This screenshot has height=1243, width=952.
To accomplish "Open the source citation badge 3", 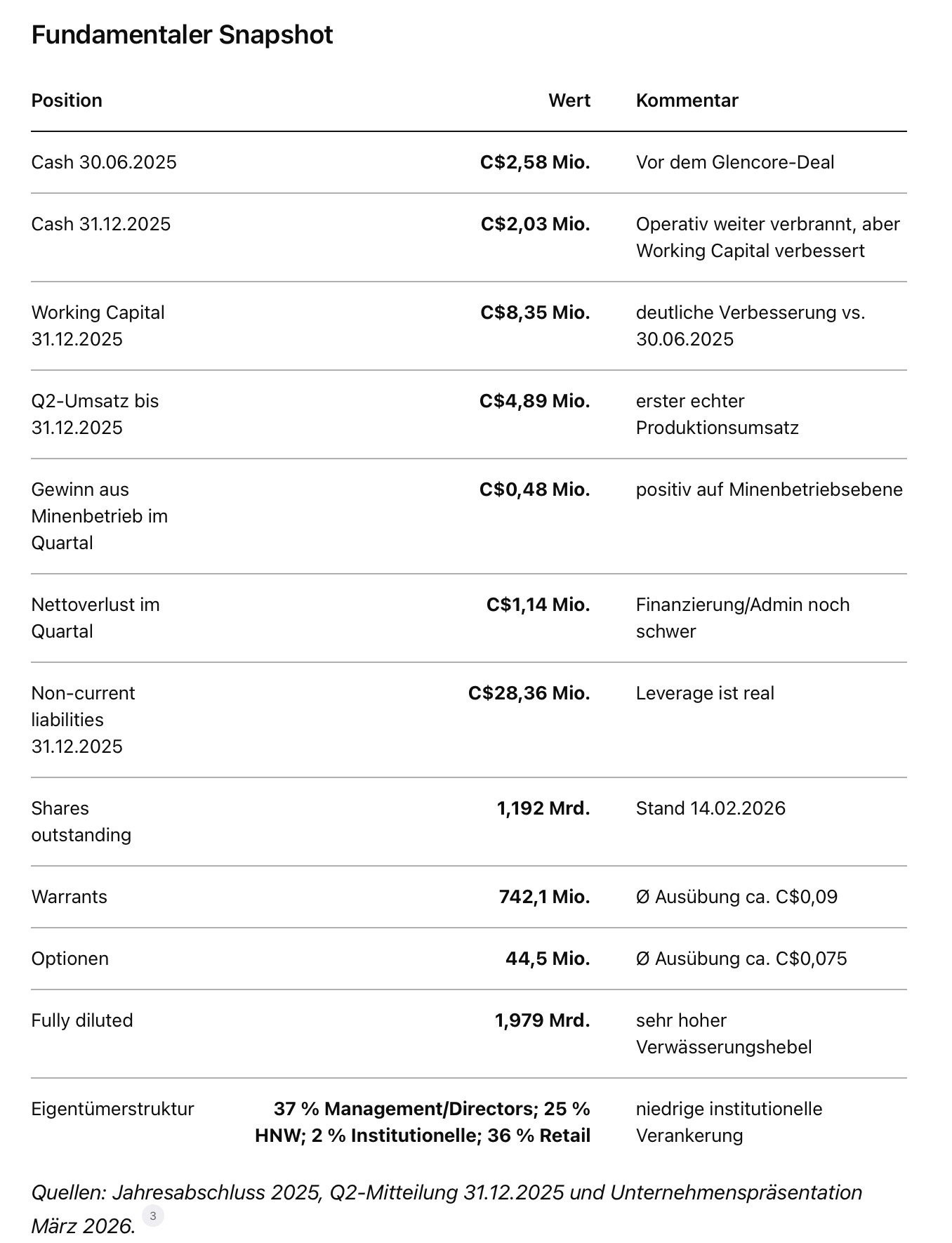I will pos(153,1216).
